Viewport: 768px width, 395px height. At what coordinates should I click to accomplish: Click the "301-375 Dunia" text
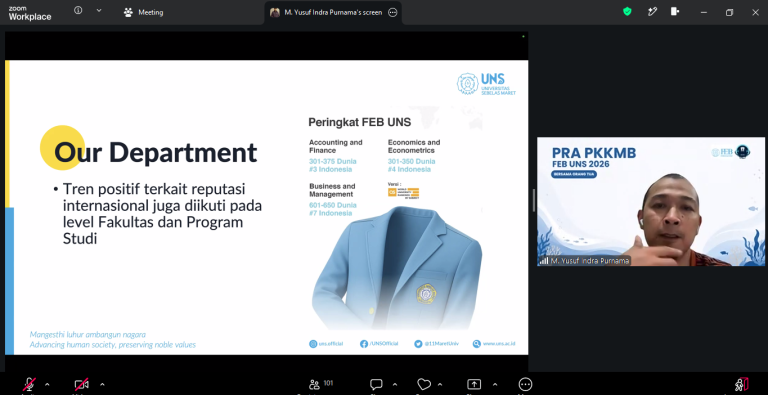click(x=333, y=161)
